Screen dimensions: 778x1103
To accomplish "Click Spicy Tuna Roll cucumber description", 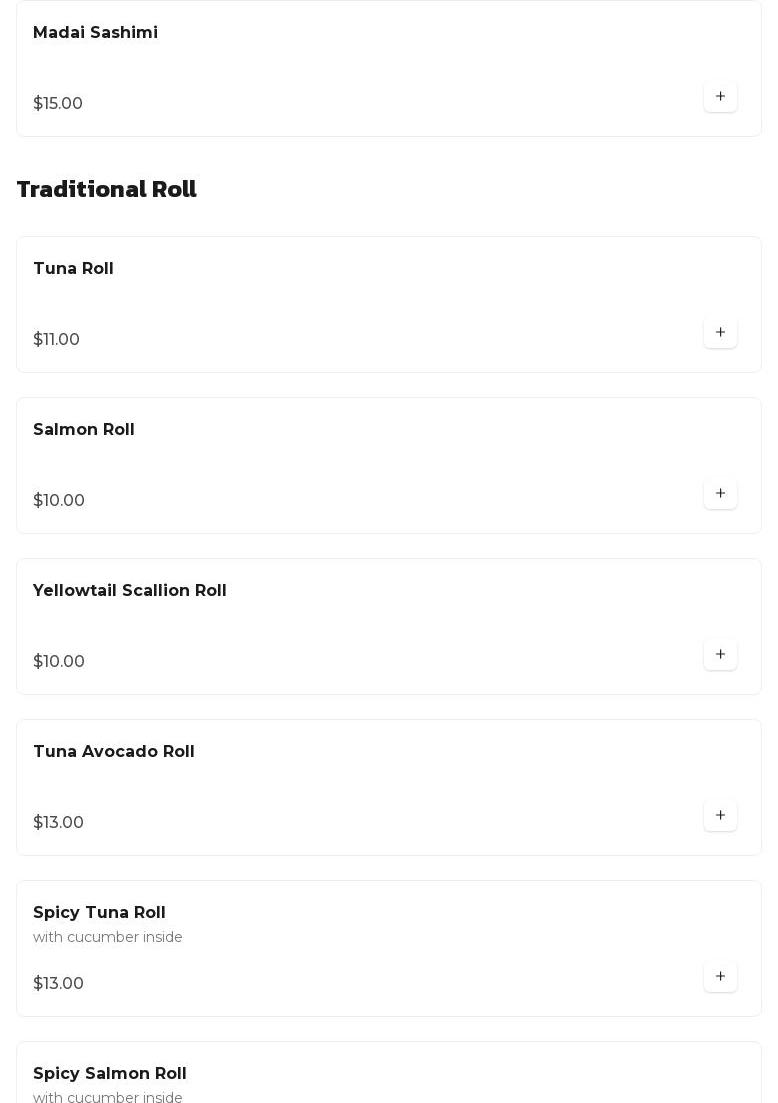I will 108,938.
